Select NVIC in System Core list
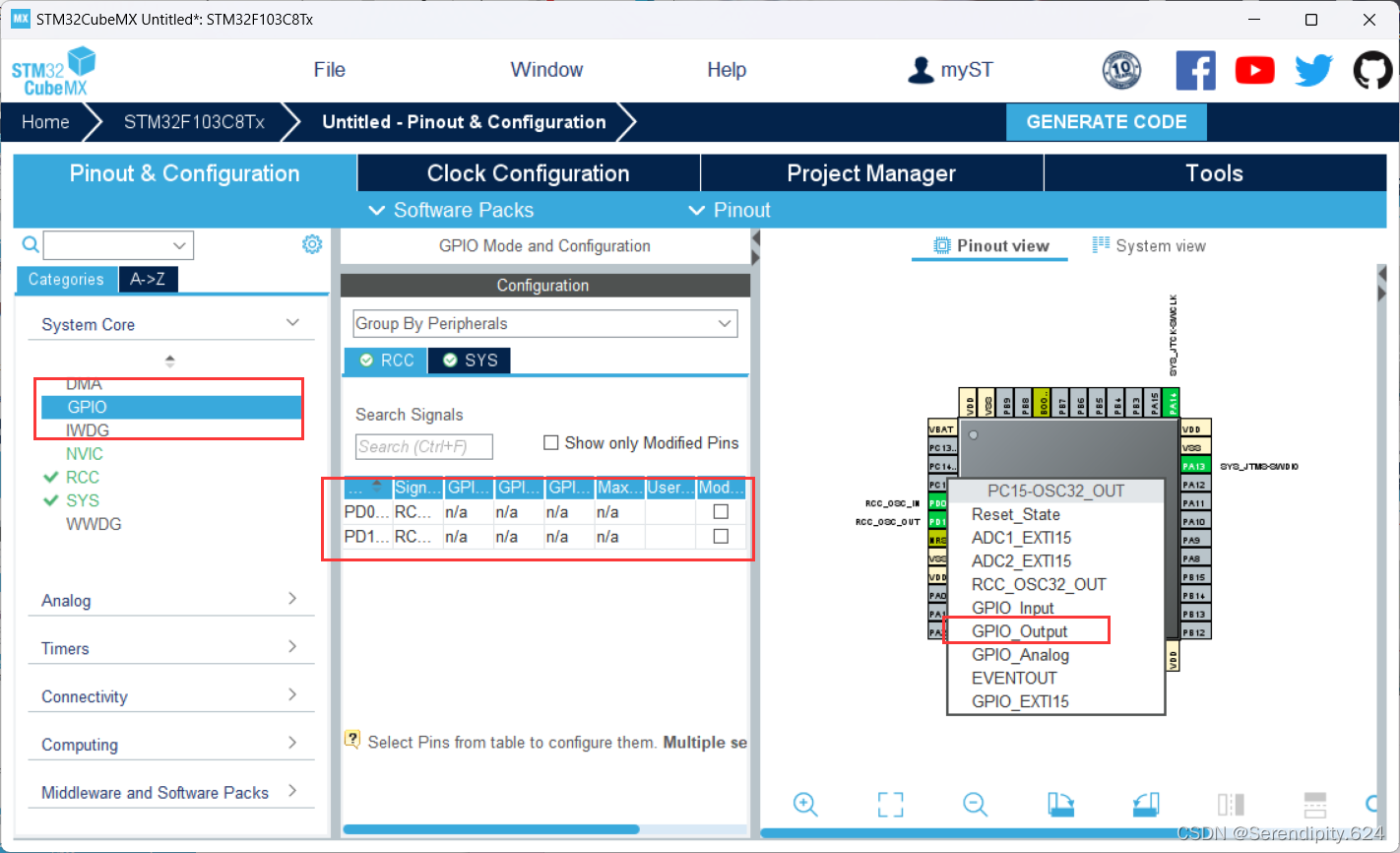The height and width of the screenshot is (853, 1400). click(x=85, y=454)
